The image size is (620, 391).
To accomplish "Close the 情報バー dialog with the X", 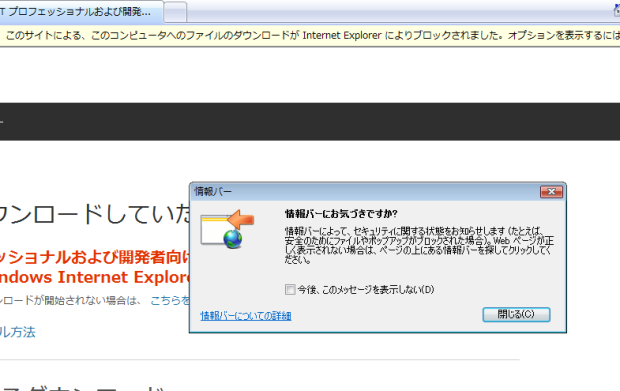I will [x=551, y=192].
